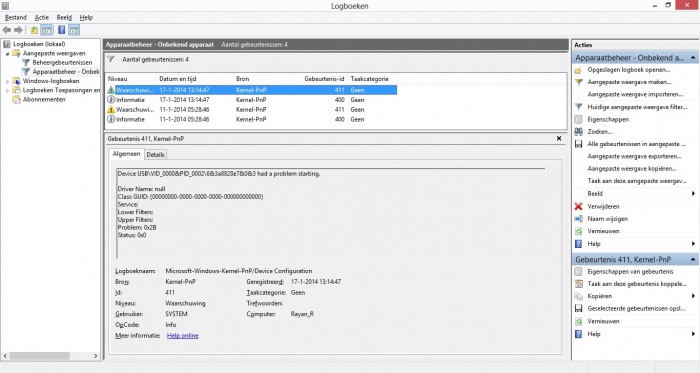Select Abonnementen in the tree
Image resolution: width=700 pixels, height=373 pixels.
click(x=44, y=99)
